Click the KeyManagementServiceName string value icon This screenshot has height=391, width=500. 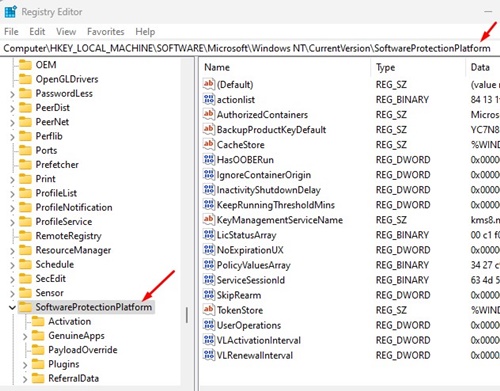pyautogui.click(x=209, y=219)
